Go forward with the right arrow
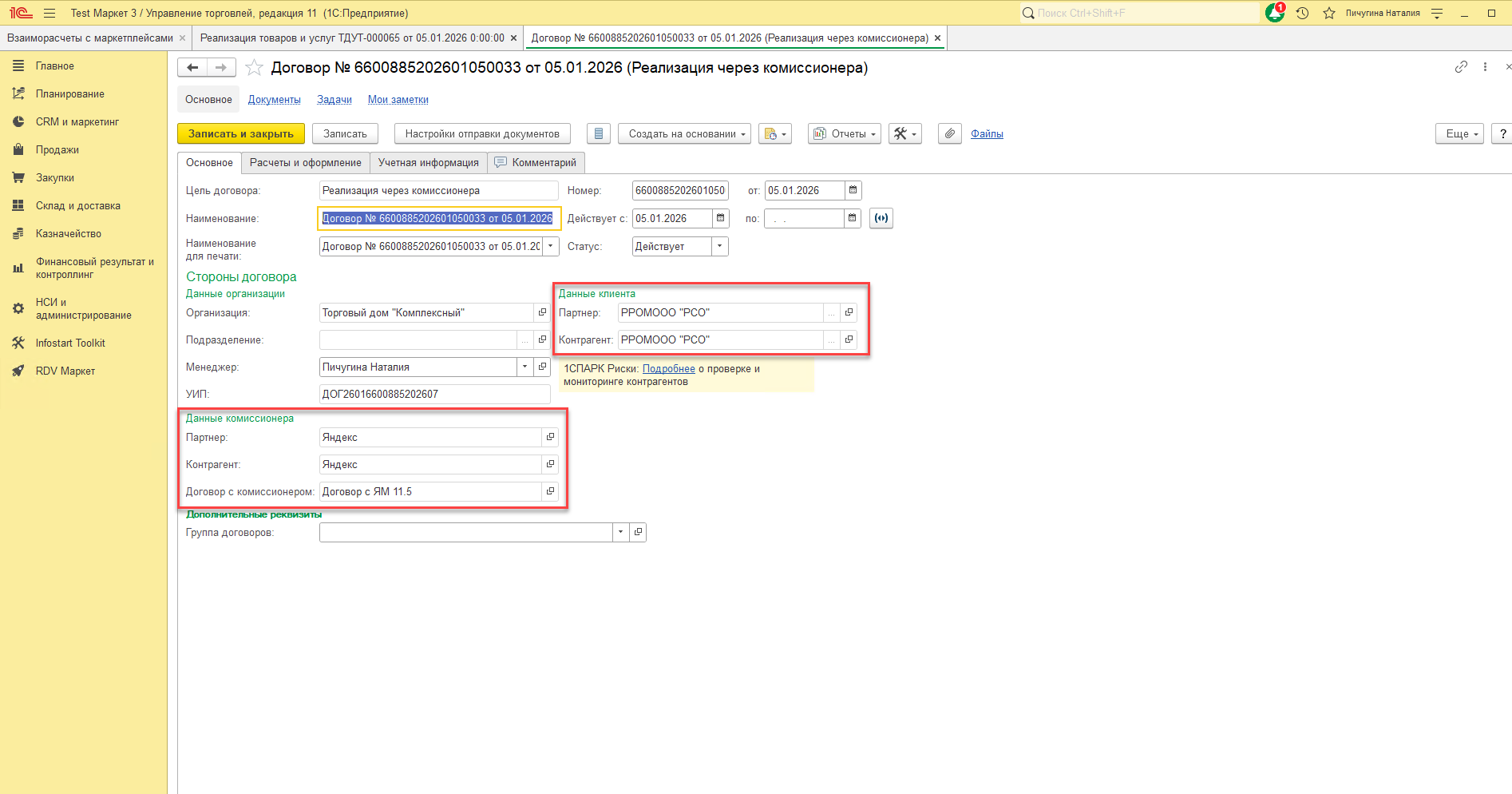 point(221,68)
